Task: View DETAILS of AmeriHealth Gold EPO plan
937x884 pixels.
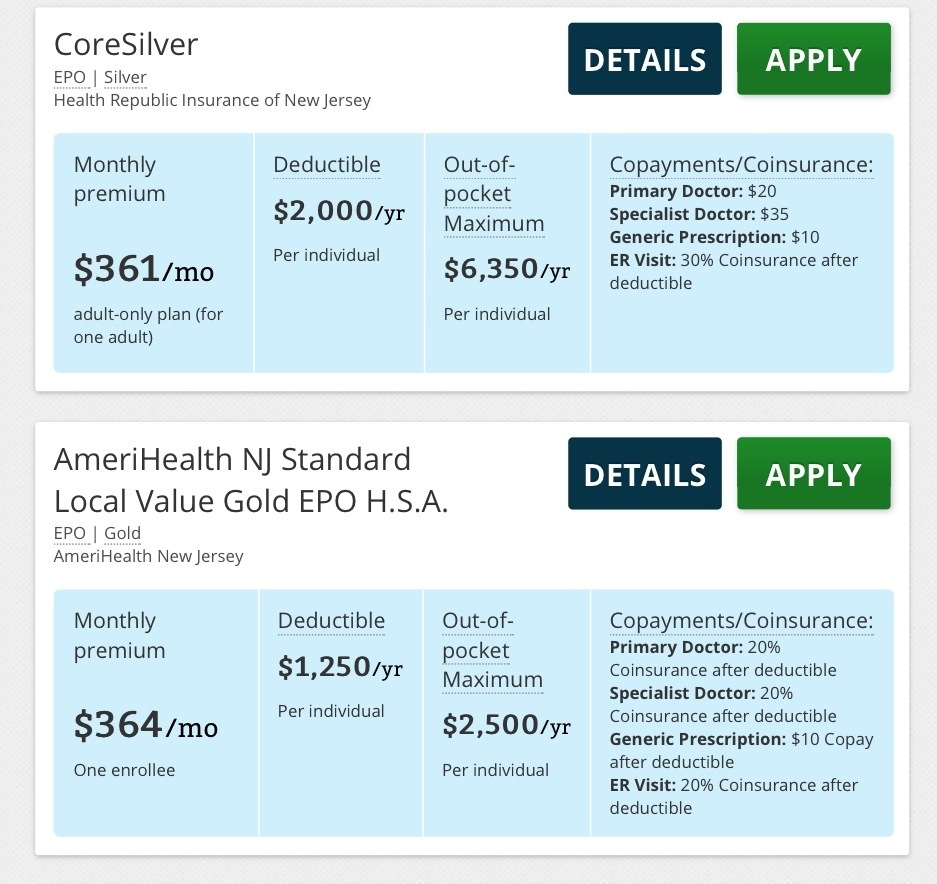Action: point(644,474)
